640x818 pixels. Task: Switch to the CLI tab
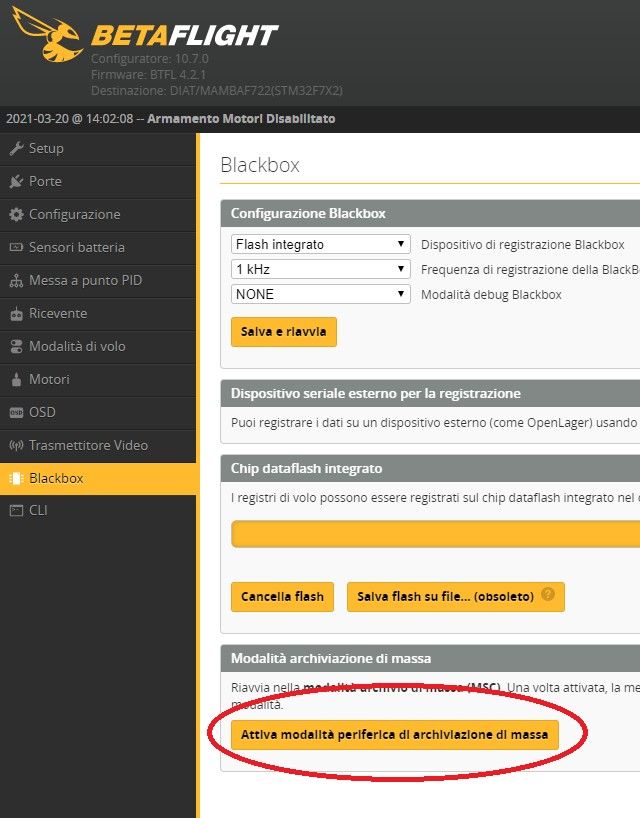point(38,510)
